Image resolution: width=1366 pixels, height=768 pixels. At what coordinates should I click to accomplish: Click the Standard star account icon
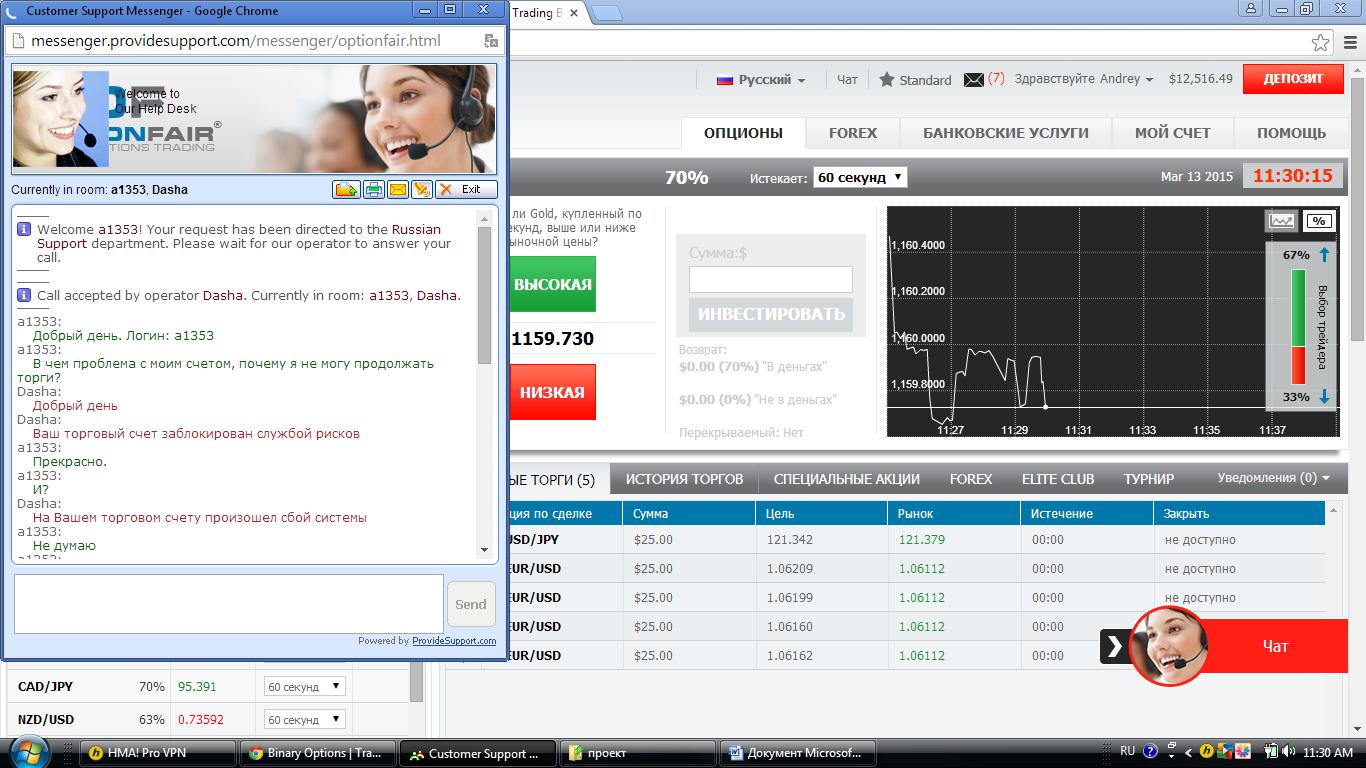[x=886, y=80]
